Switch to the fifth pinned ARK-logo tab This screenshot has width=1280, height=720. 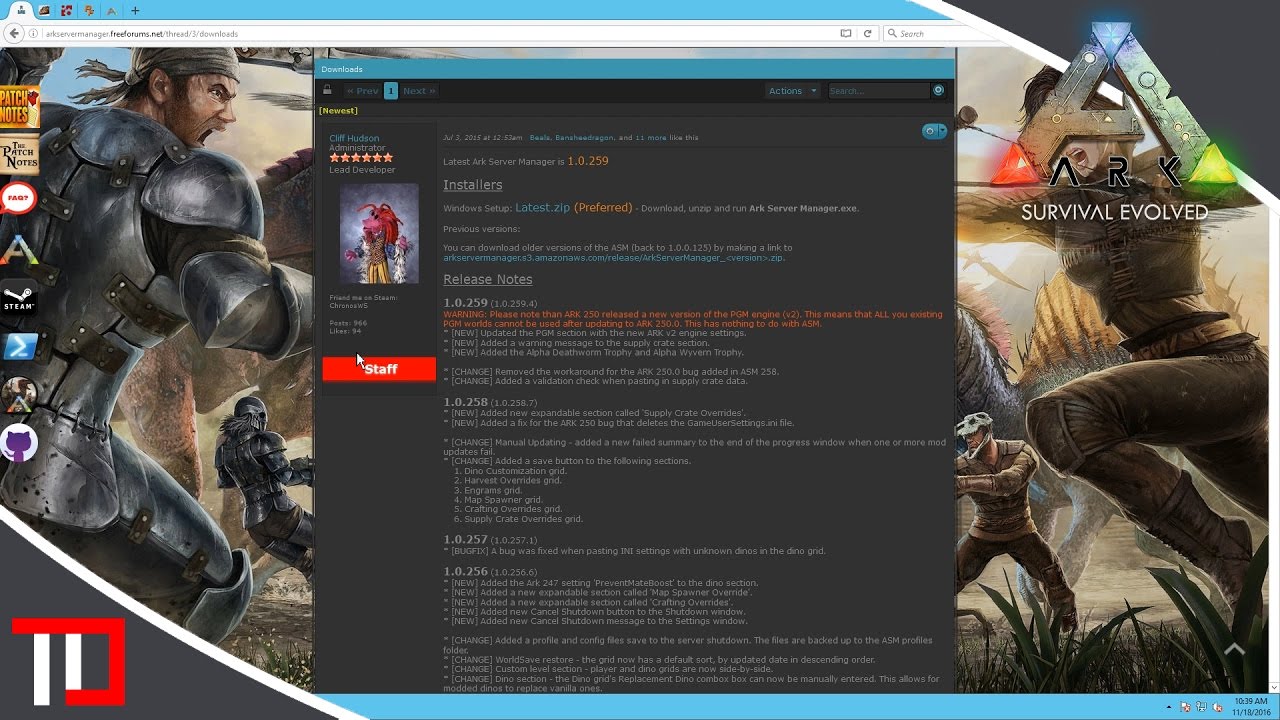pos(111,11)
